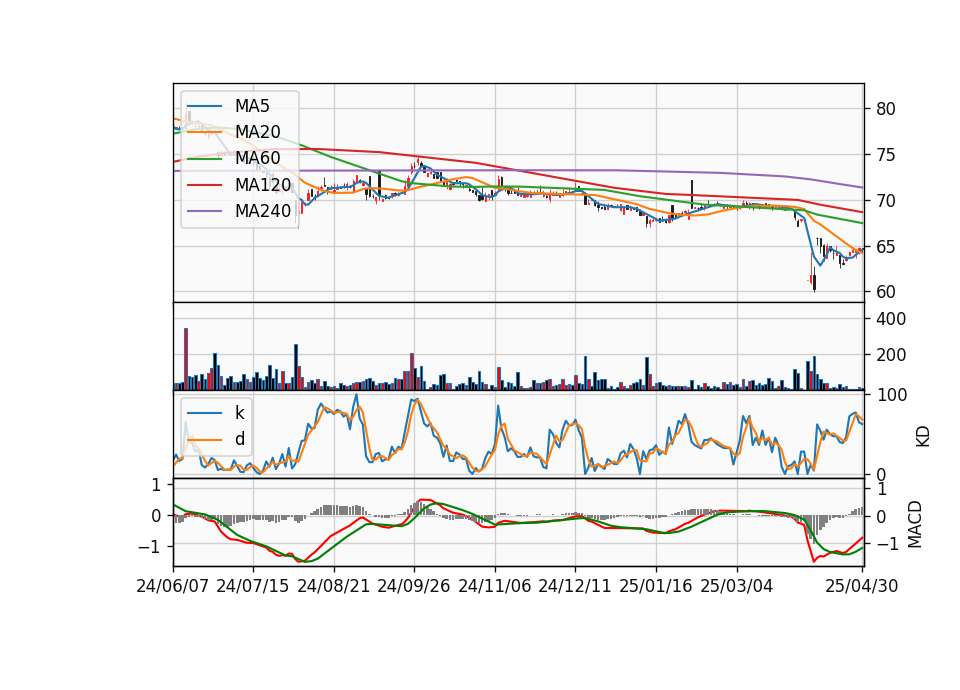Click the volume axis value 200
The image size is (960, 690).
pos(891,355)
